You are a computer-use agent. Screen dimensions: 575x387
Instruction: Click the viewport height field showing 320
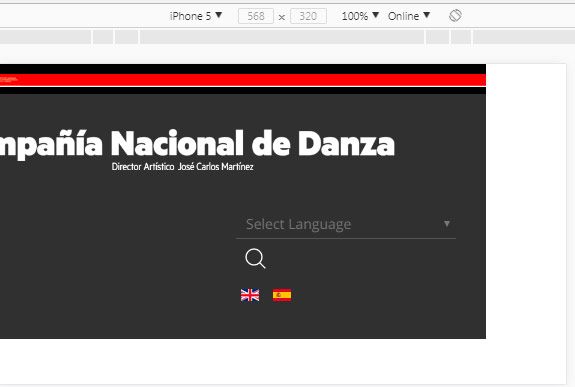308,16
